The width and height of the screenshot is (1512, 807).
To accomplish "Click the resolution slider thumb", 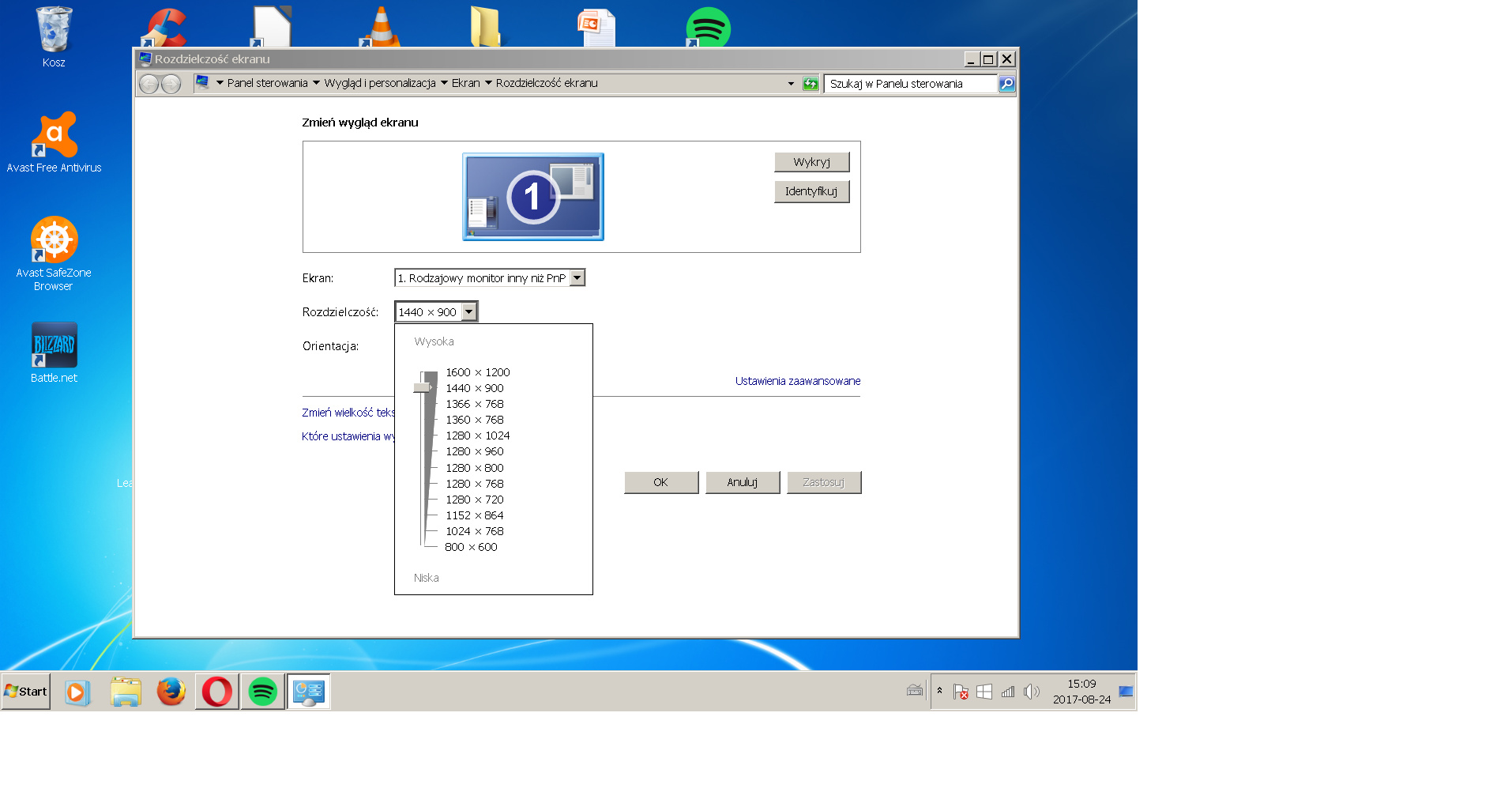I will pyautogui.click(x=423, y=387).
